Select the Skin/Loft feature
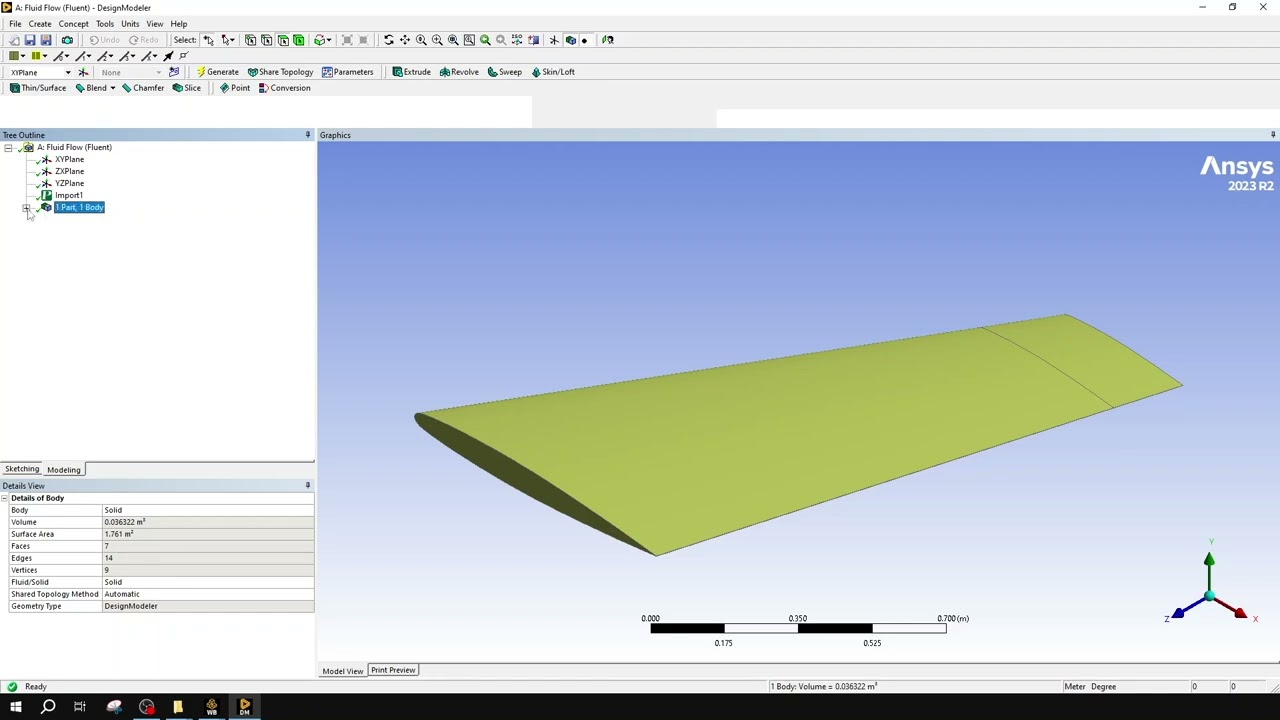 click(x=553, y=72)
